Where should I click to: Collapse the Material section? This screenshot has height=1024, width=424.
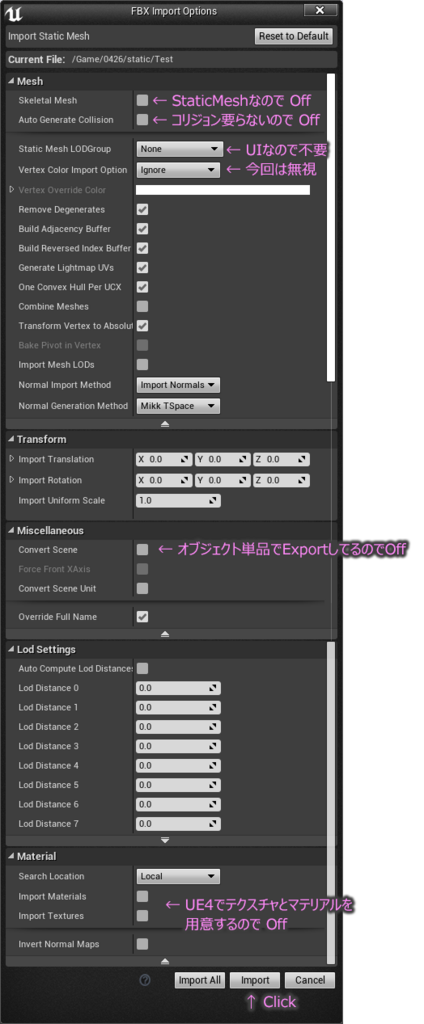[x=12, y=856]
